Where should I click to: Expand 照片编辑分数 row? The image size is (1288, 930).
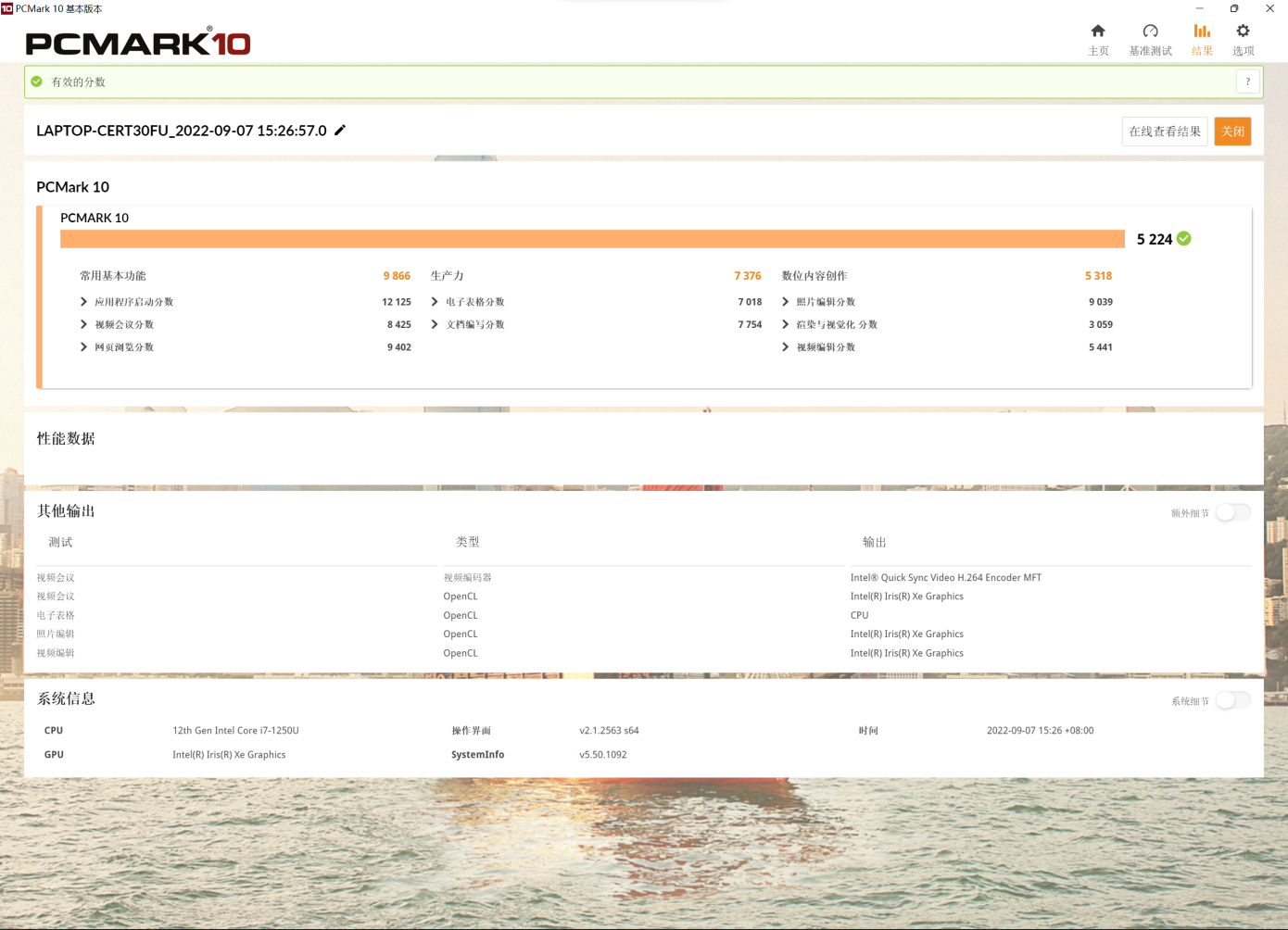[x=786, y=302]
